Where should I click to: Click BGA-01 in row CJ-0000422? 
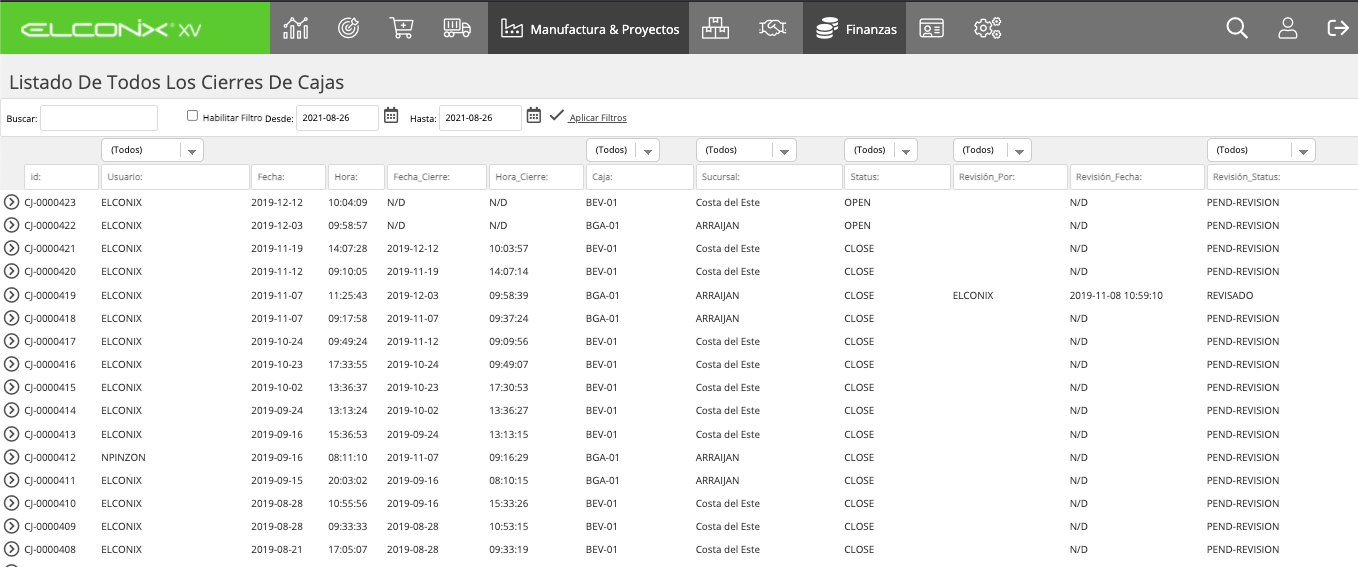(x=603, y=226)
